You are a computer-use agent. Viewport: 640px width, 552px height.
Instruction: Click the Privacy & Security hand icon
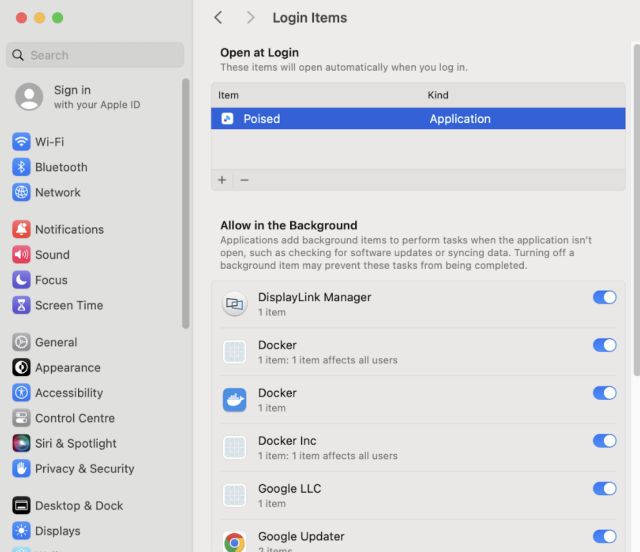[x=21, y=468]
